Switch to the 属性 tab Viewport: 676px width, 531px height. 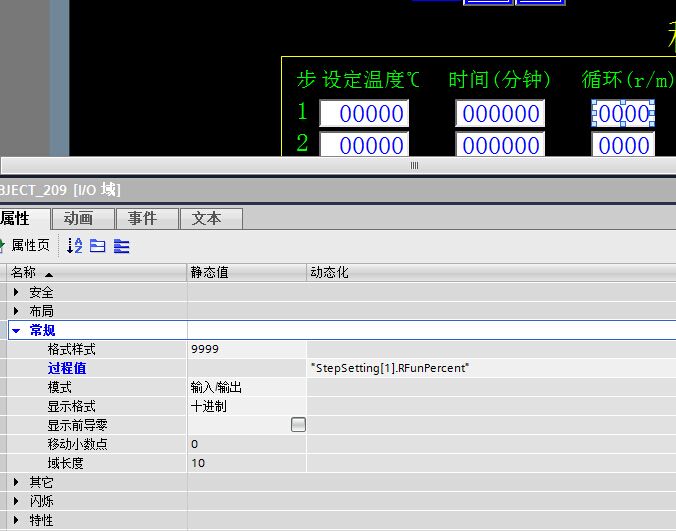pyautogui.click(x=24, y=219)
